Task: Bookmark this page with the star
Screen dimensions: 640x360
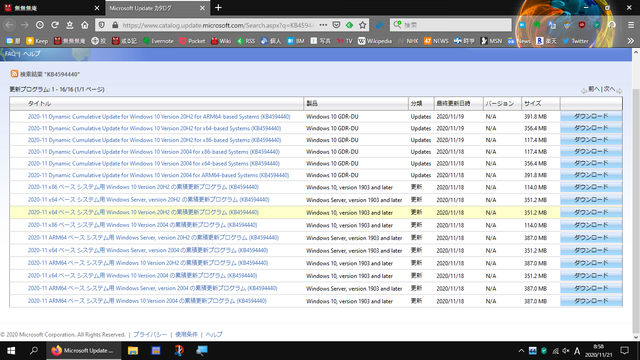Action: pyautogui.click(x=362, y=25)
